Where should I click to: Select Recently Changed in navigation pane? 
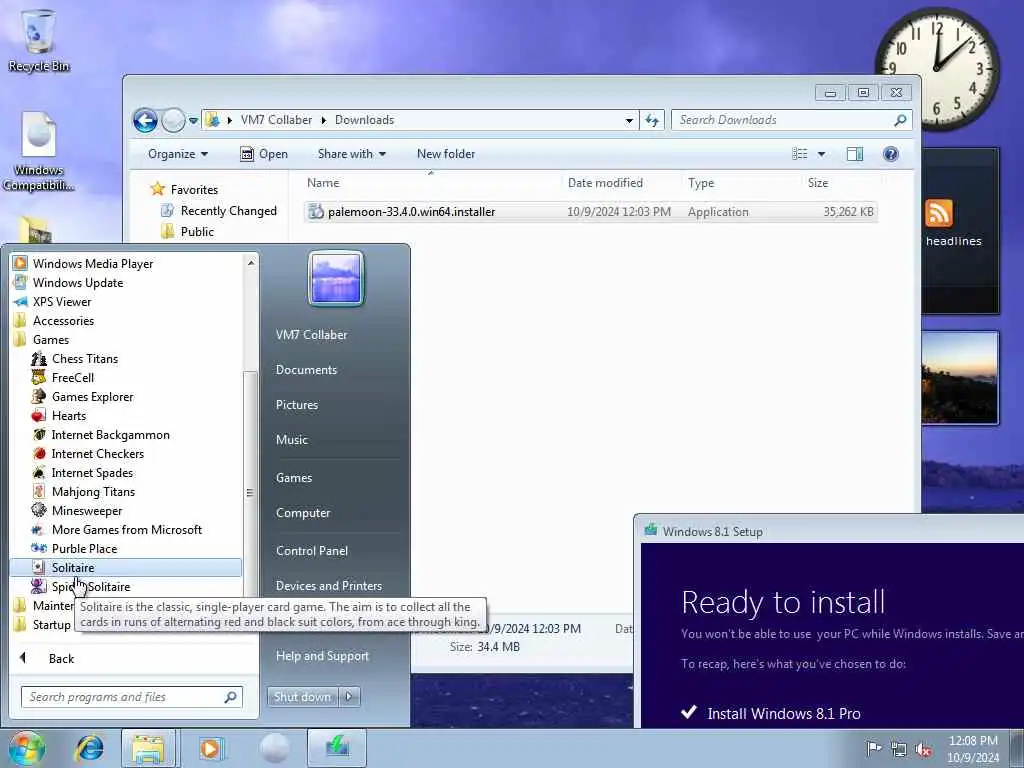(229, 210)
